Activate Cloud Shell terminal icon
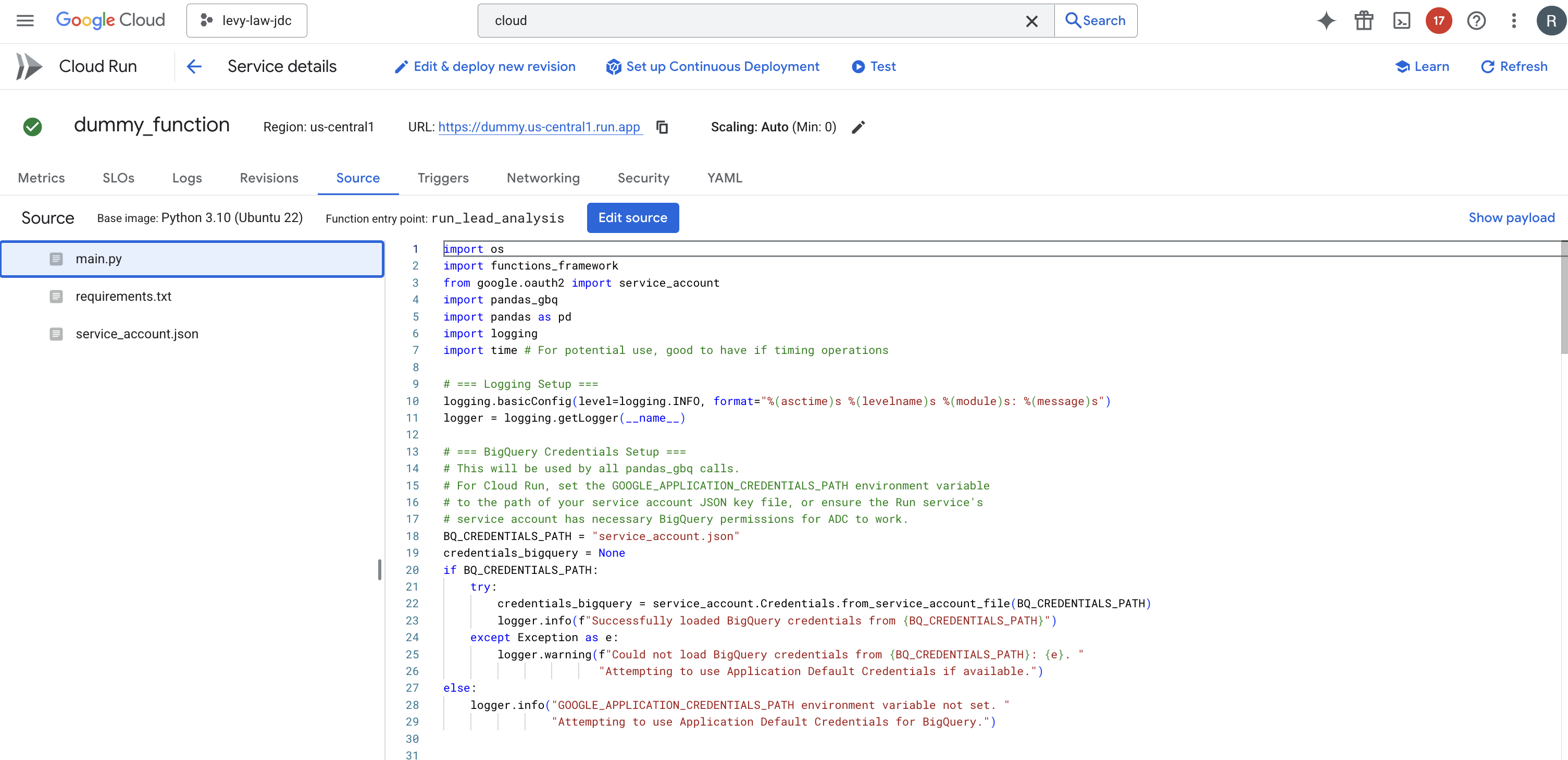This screenshot has width=1568, height=760. tap(1401, 21)
